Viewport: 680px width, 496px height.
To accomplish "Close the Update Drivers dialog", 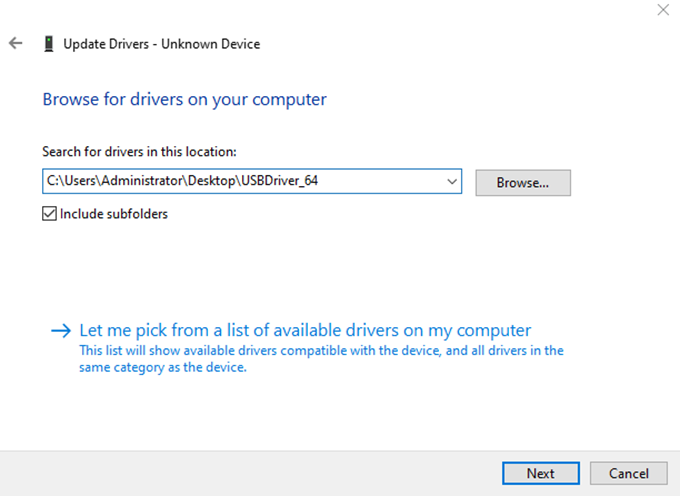I will pos(661,10).
